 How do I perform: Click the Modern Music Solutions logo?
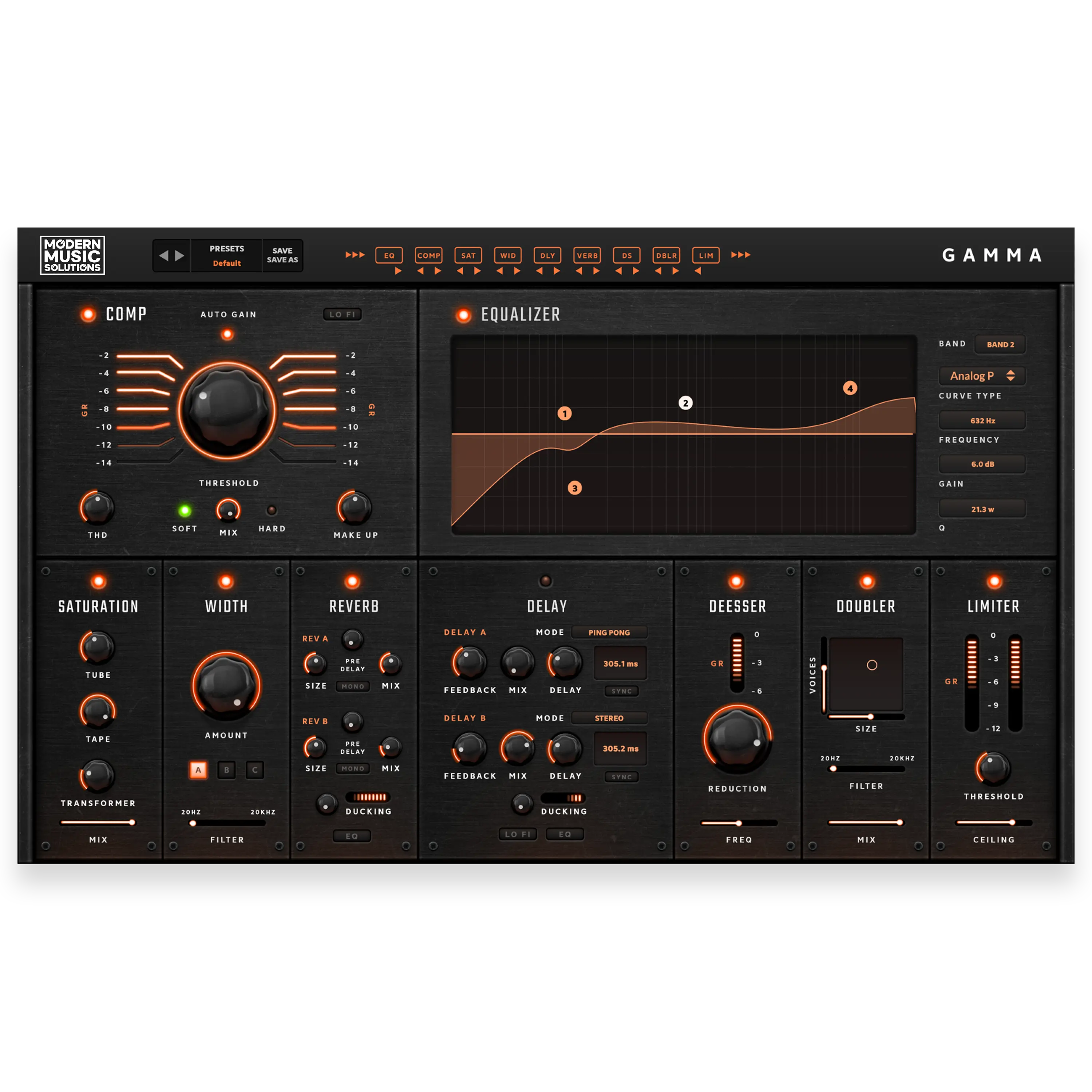[72, 256]
